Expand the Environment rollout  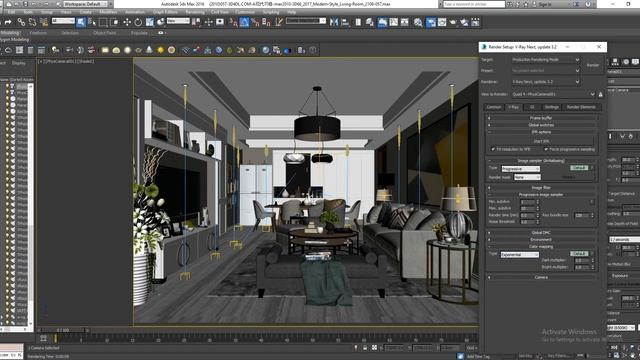pyautogui.click(x=541, y=240)
